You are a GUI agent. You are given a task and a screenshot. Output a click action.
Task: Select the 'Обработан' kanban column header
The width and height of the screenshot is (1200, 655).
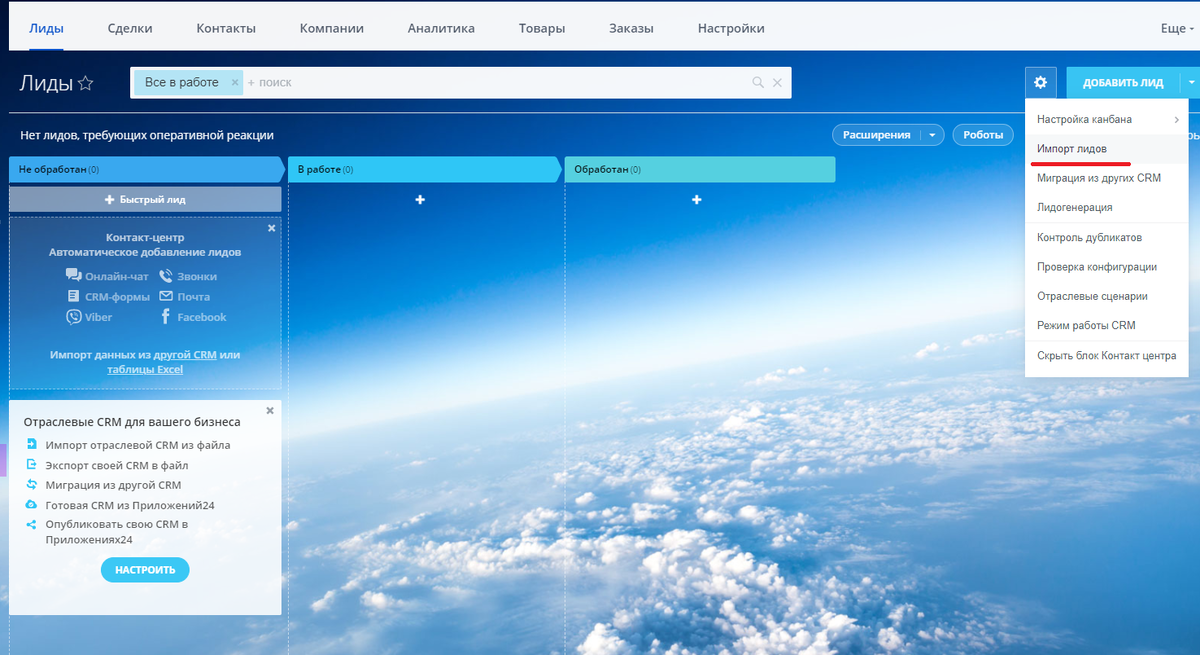pos(700,169)
